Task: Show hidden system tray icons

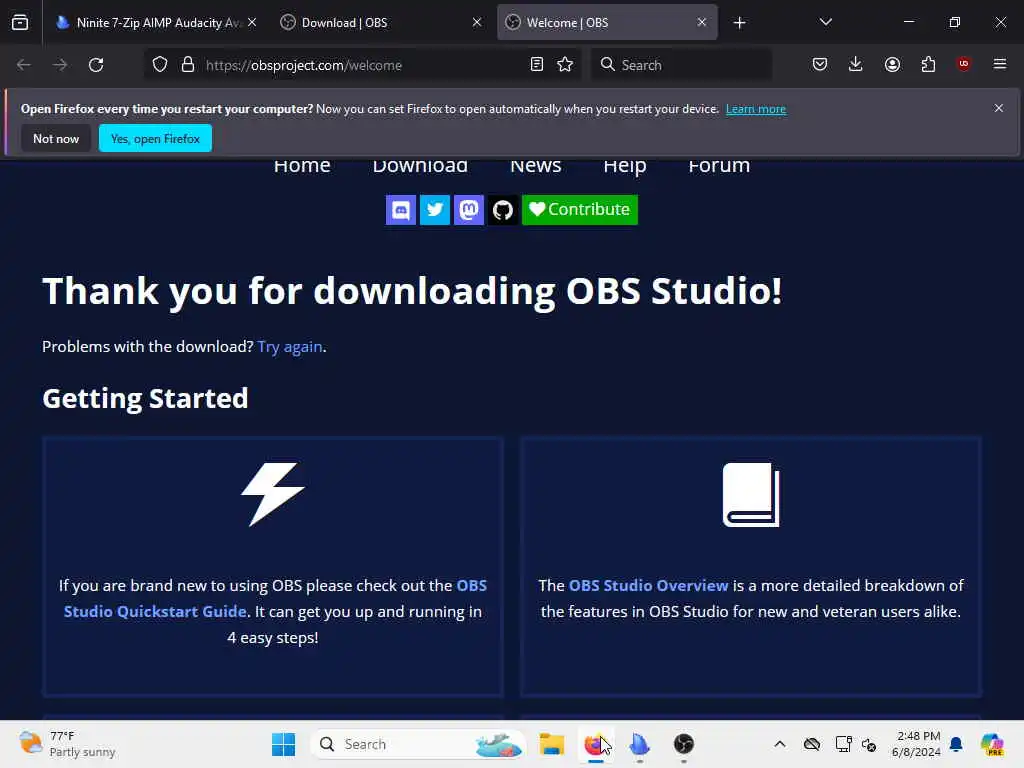Action: 780,744
